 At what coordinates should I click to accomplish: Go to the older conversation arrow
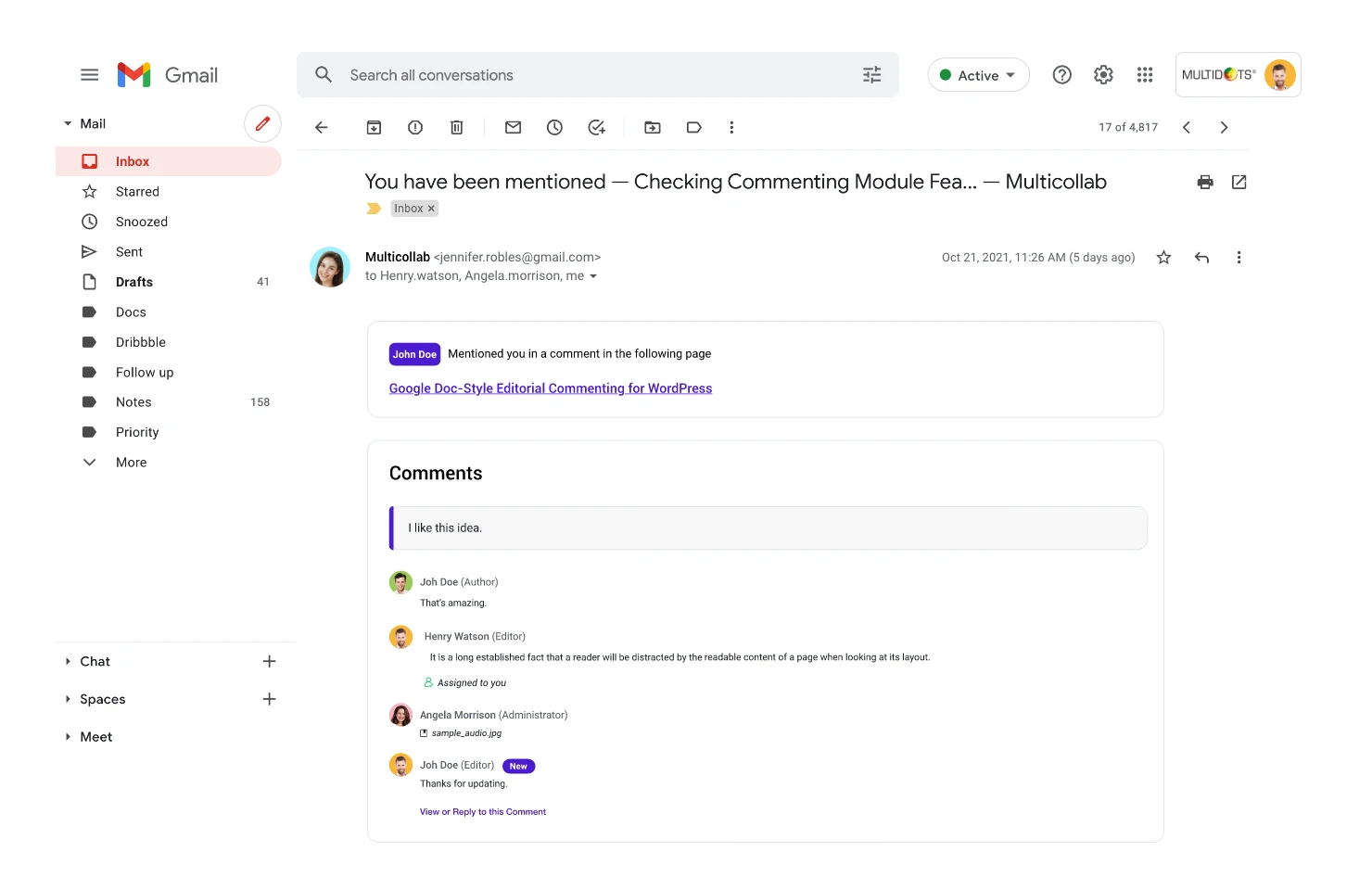1224,128
